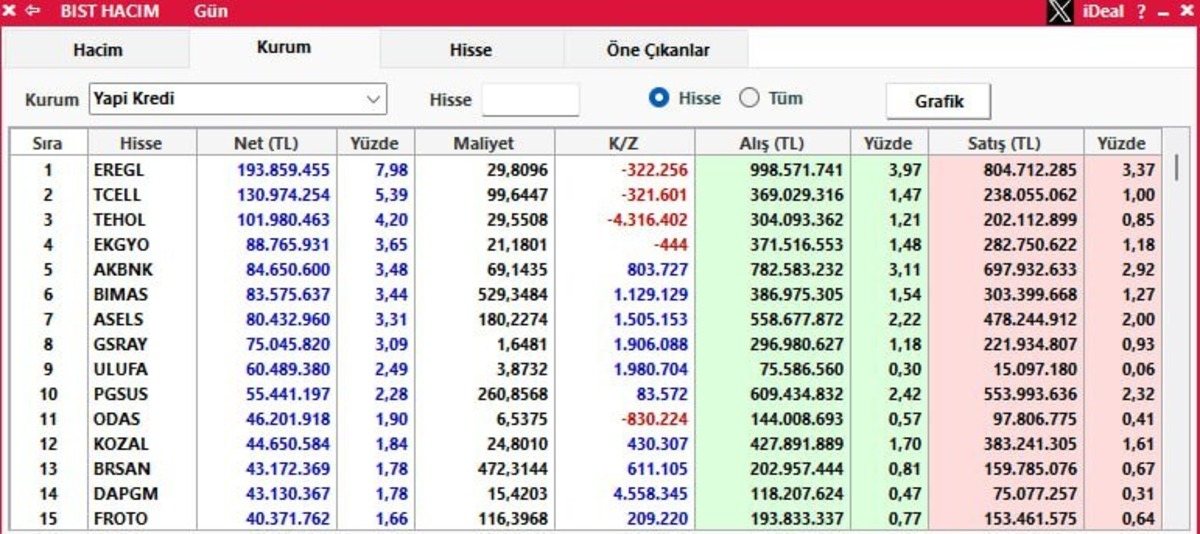
Task: Click Alış value 609.434.832
Action: click(x=797, y=395)
